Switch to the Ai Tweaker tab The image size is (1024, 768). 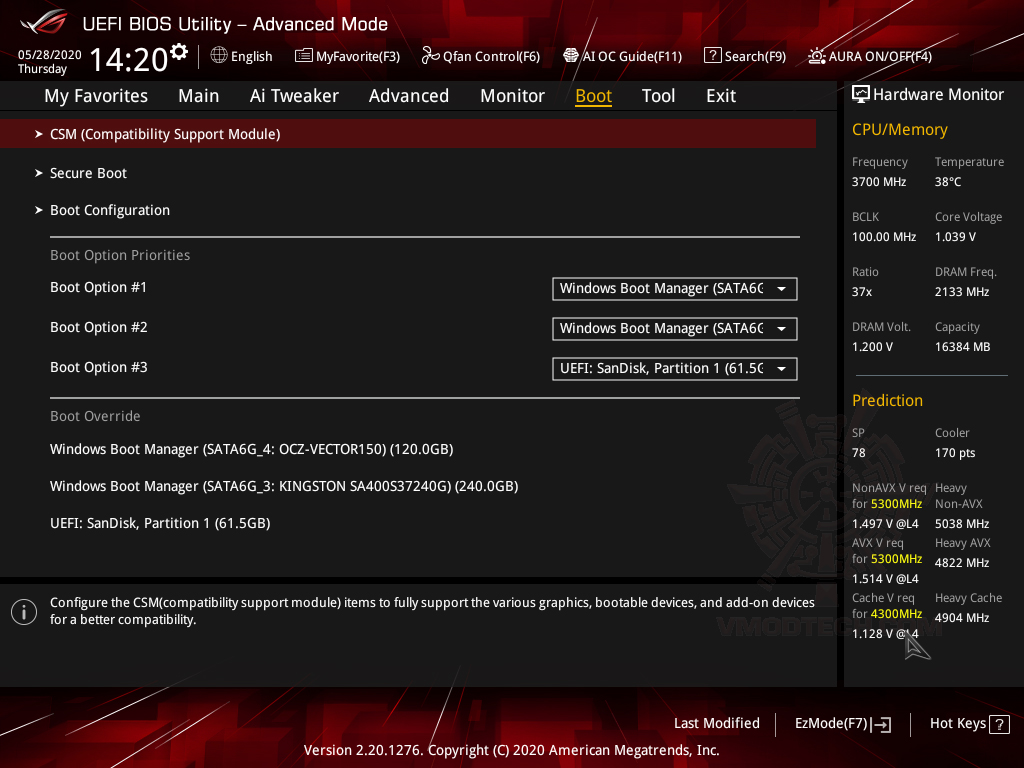pyautogui.click(x=294, y=96)
